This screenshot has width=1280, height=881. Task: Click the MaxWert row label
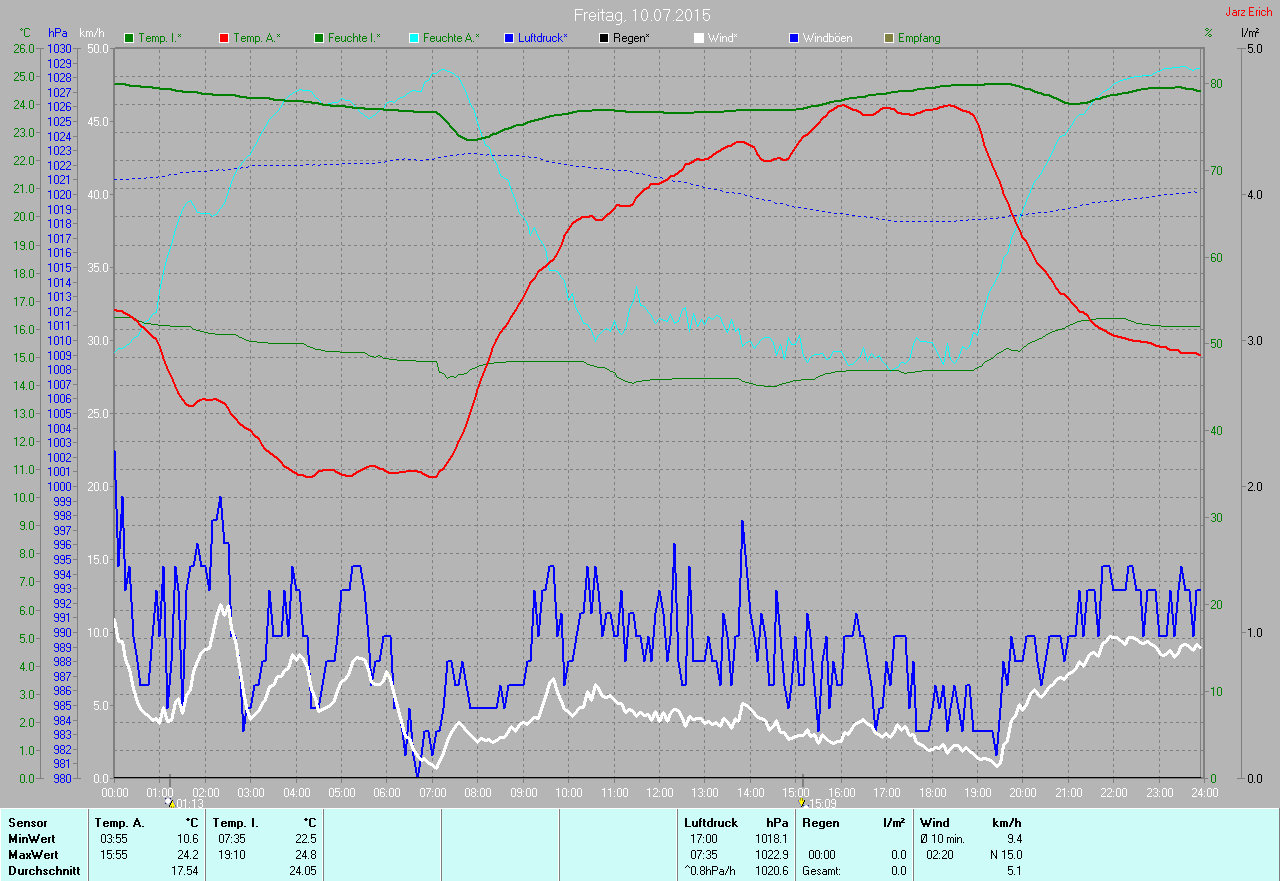tap(32, 855)
